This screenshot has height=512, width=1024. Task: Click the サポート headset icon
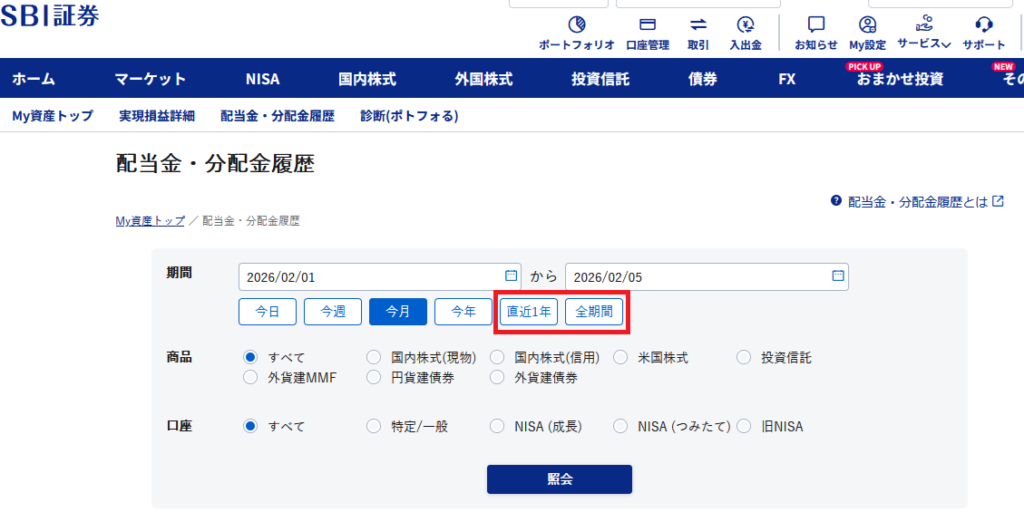(984, 25)
